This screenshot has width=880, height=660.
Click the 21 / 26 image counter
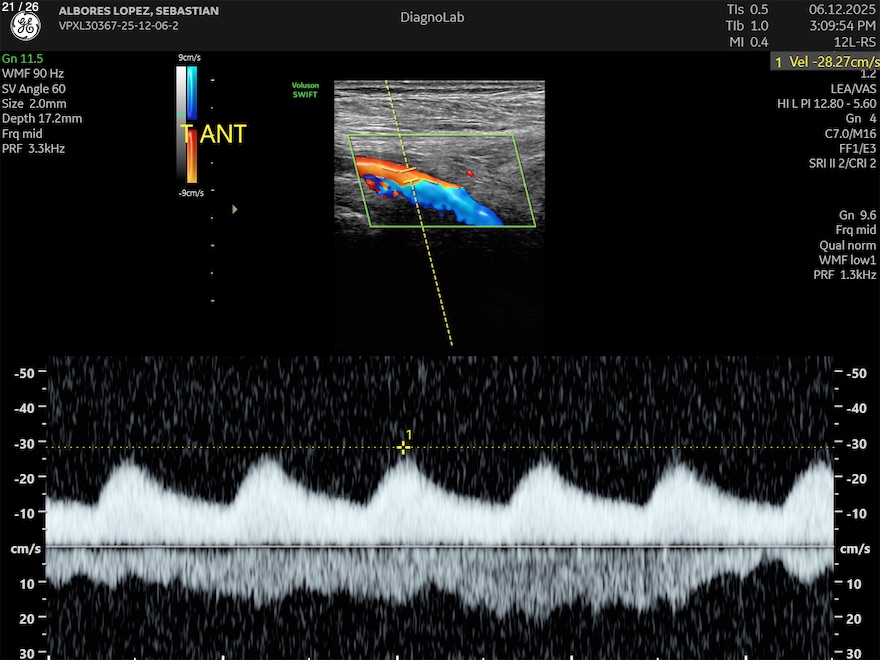point(20,8)
